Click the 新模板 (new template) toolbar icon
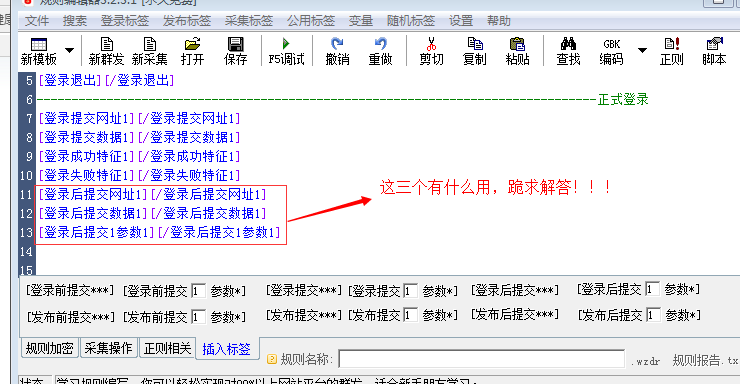The width and height of the screenshot is (740, 384). pyautogui.click(x=39, y=51)
